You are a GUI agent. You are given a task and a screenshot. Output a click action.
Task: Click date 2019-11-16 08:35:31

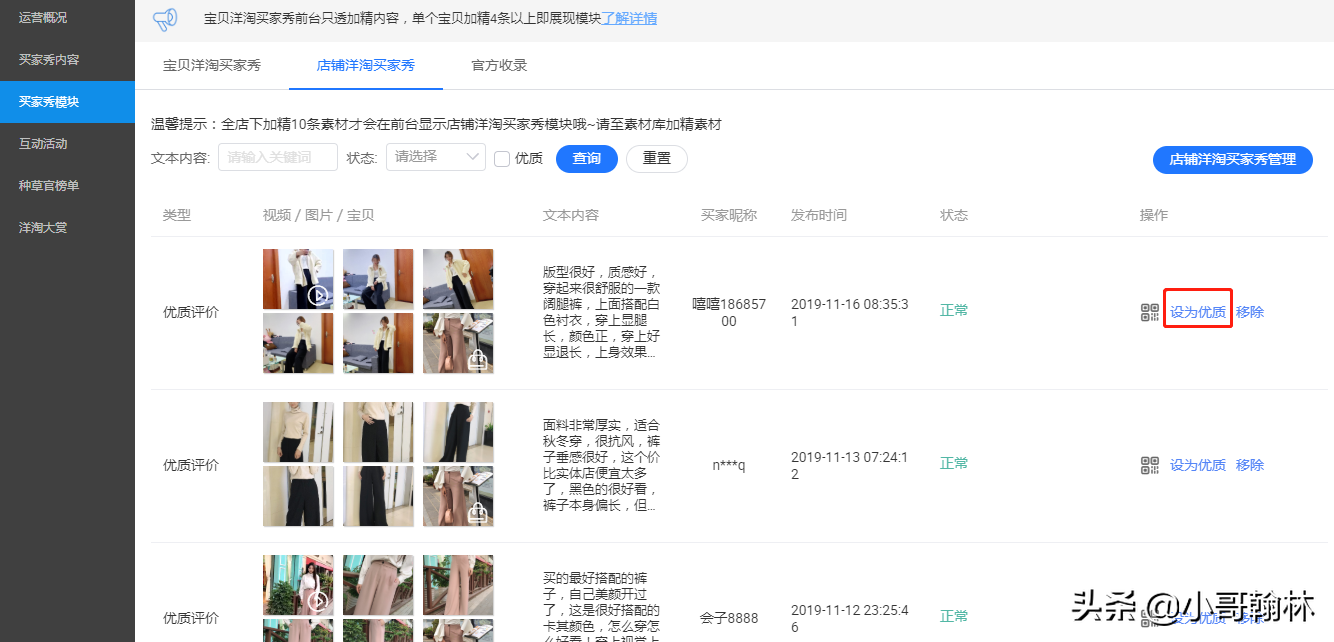pos(850,313)
